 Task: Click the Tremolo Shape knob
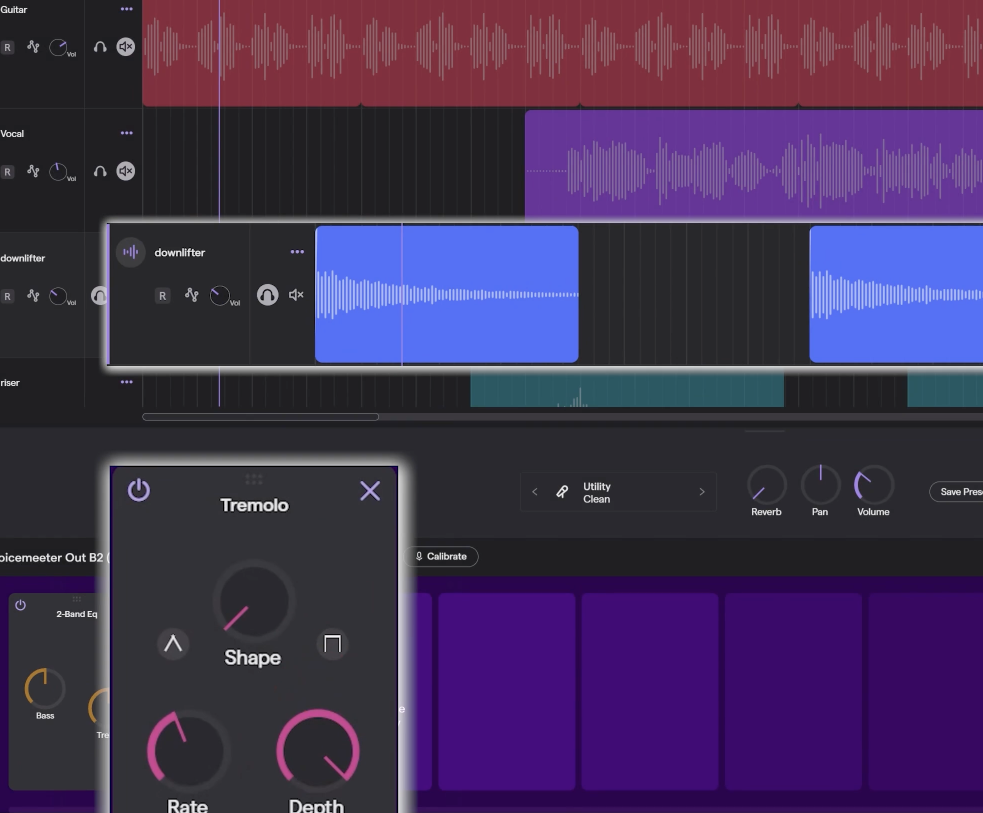[x=254, y=602]
